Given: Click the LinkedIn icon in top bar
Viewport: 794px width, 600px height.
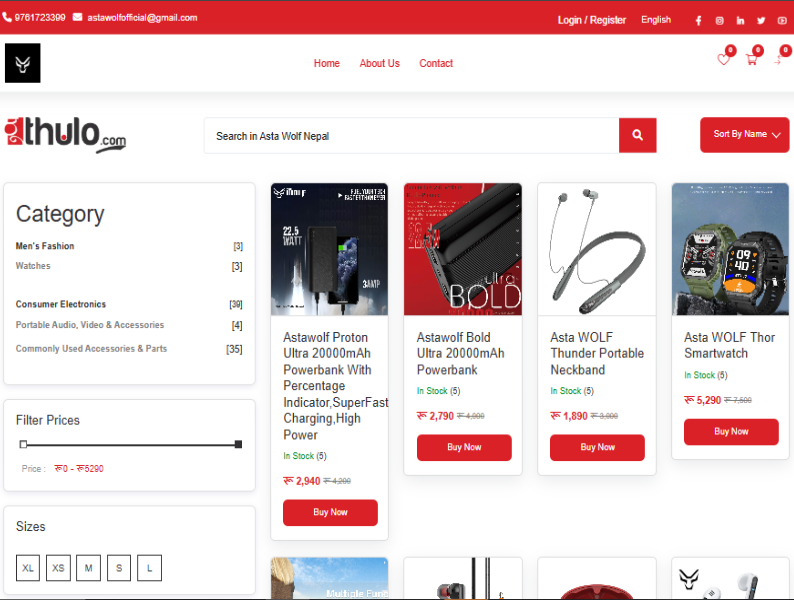Looking at the screenshot, I should [x=740, y=20].
